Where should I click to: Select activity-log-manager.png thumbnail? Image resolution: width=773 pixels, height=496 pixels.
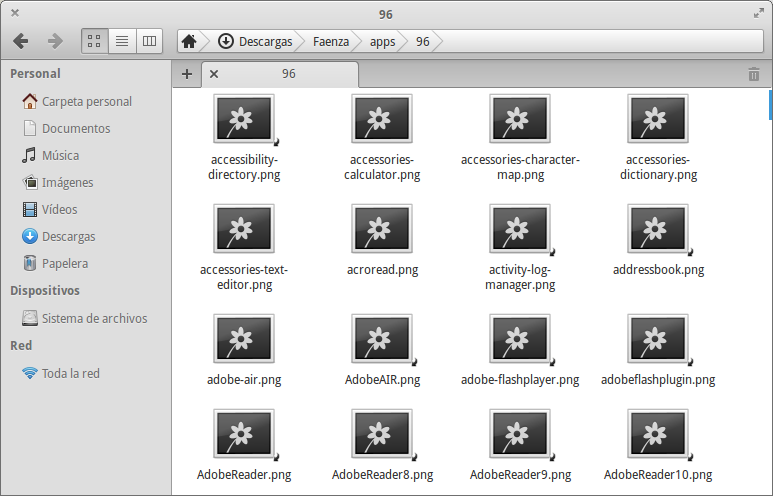[x=520, y=229]
